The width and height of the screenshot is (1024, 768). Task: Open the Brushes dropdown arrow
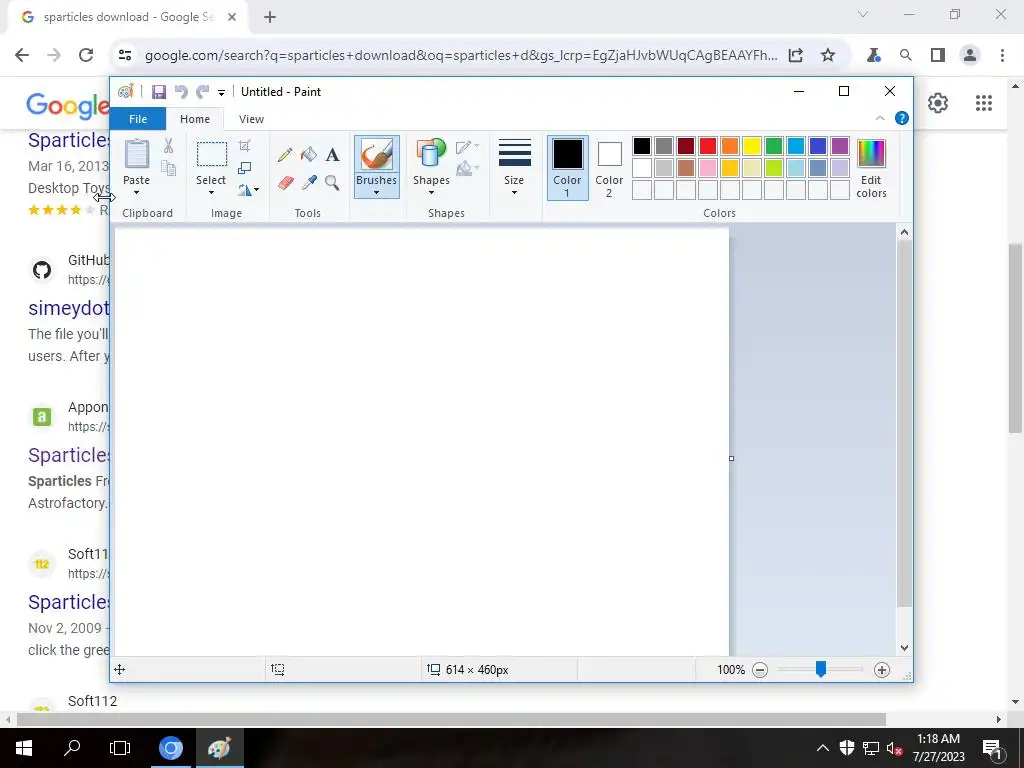[x=376, y=193]
